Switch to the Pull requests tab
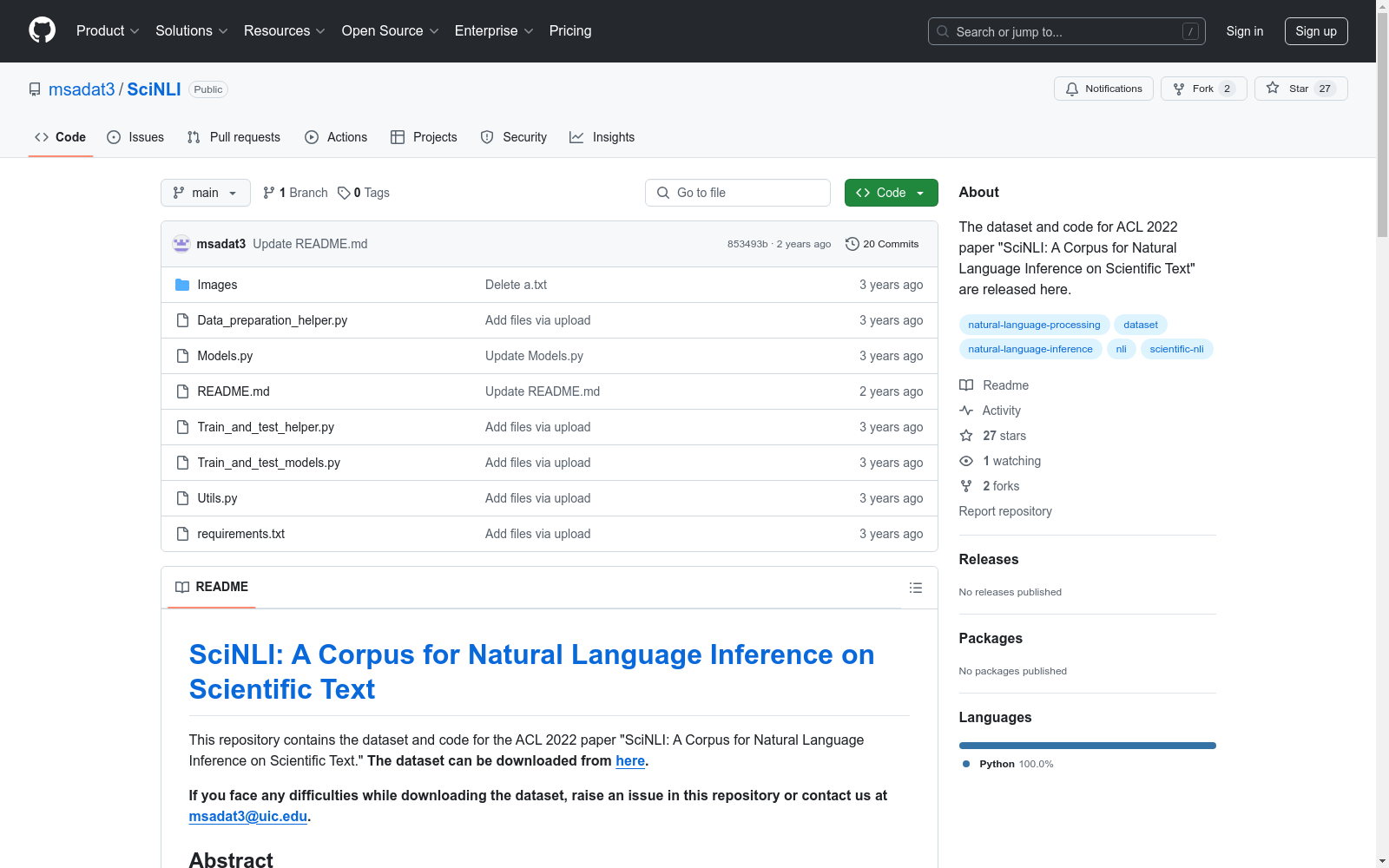Screen dimensions: 1389x868 pyautogui.click(x=234, y=137)
